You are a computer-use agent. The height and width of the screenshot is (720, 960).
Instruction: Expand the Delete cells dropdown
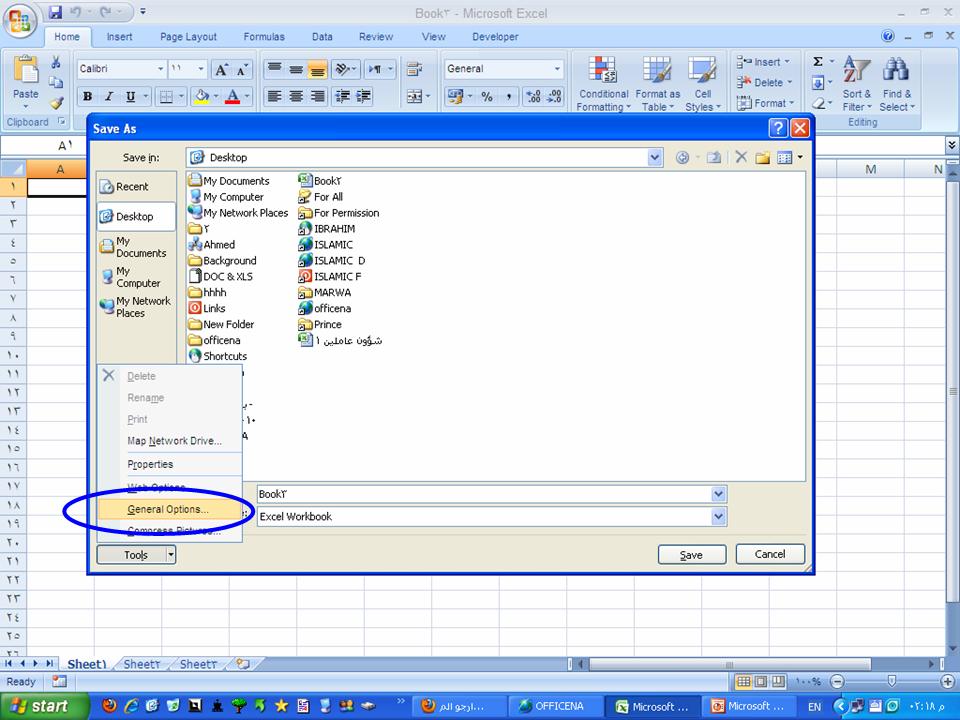pos(789,82)
